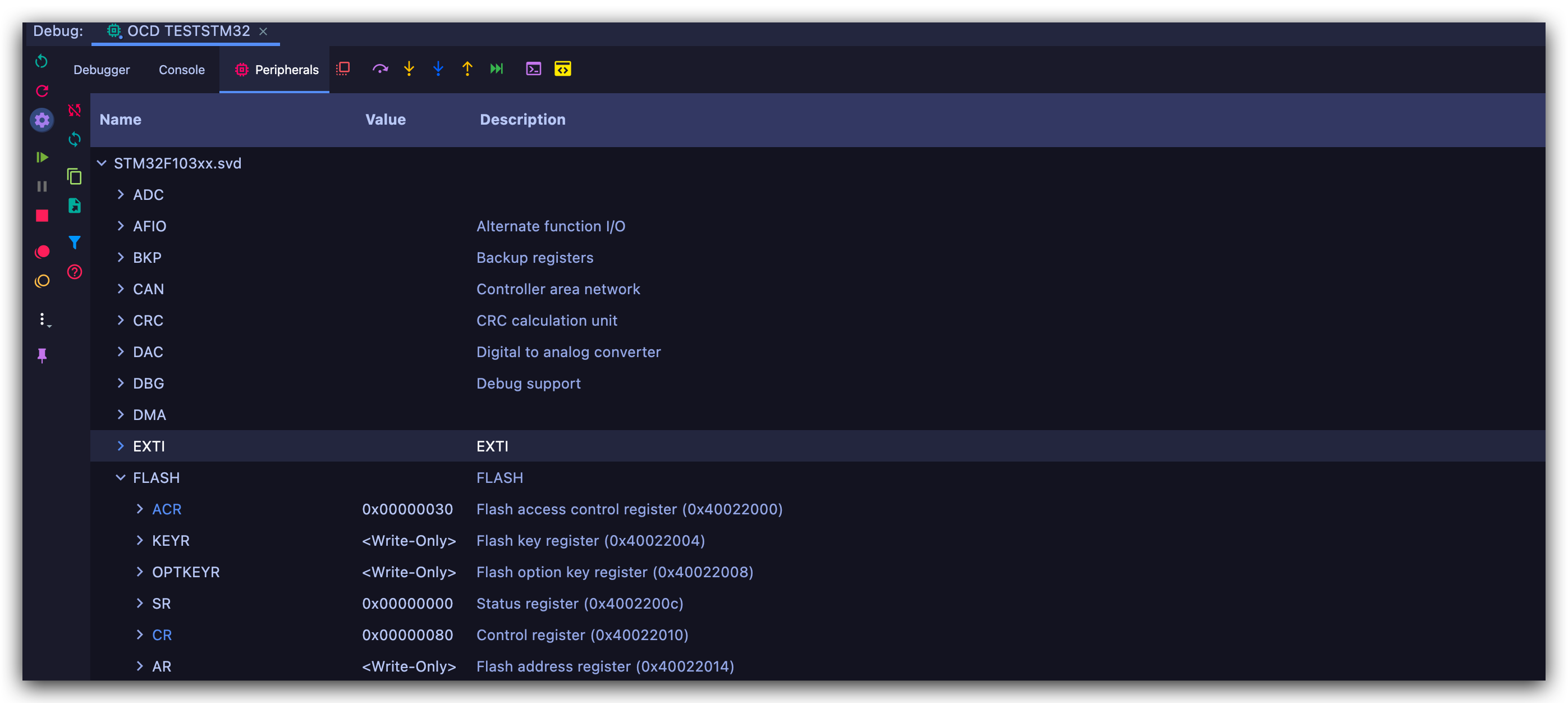Open peripheral filter with blue funnel icon

tap(74, 243)
